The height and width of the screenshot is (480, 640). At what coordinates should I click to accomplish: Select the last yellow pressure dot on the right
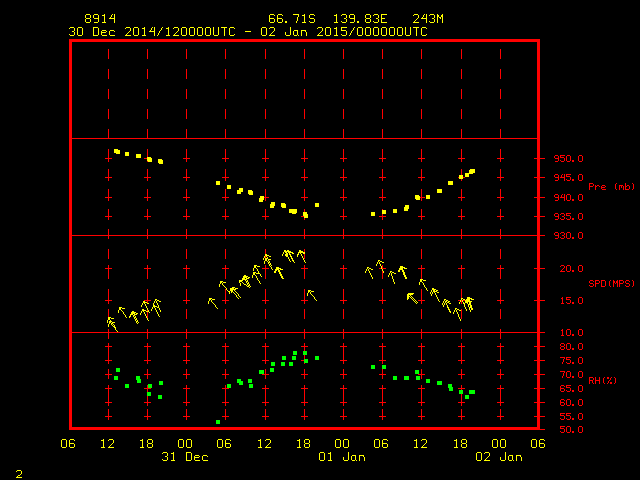[472, 171]
